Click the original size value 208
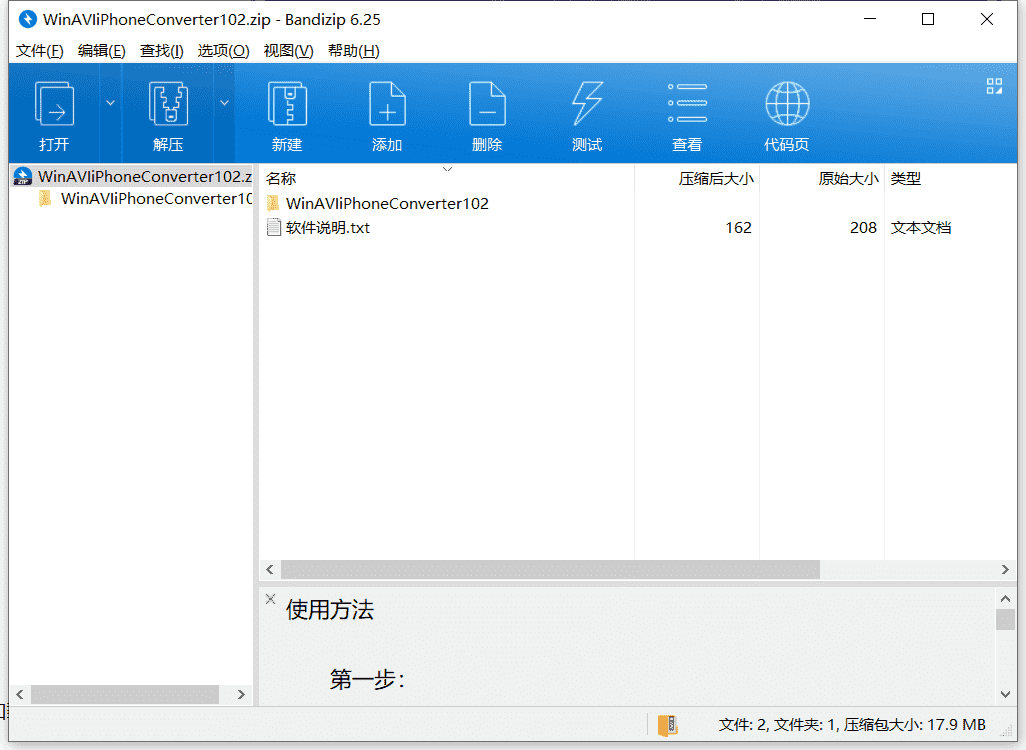The height and width of the screenshot is (750, 1026). click(x=863, y=228)
